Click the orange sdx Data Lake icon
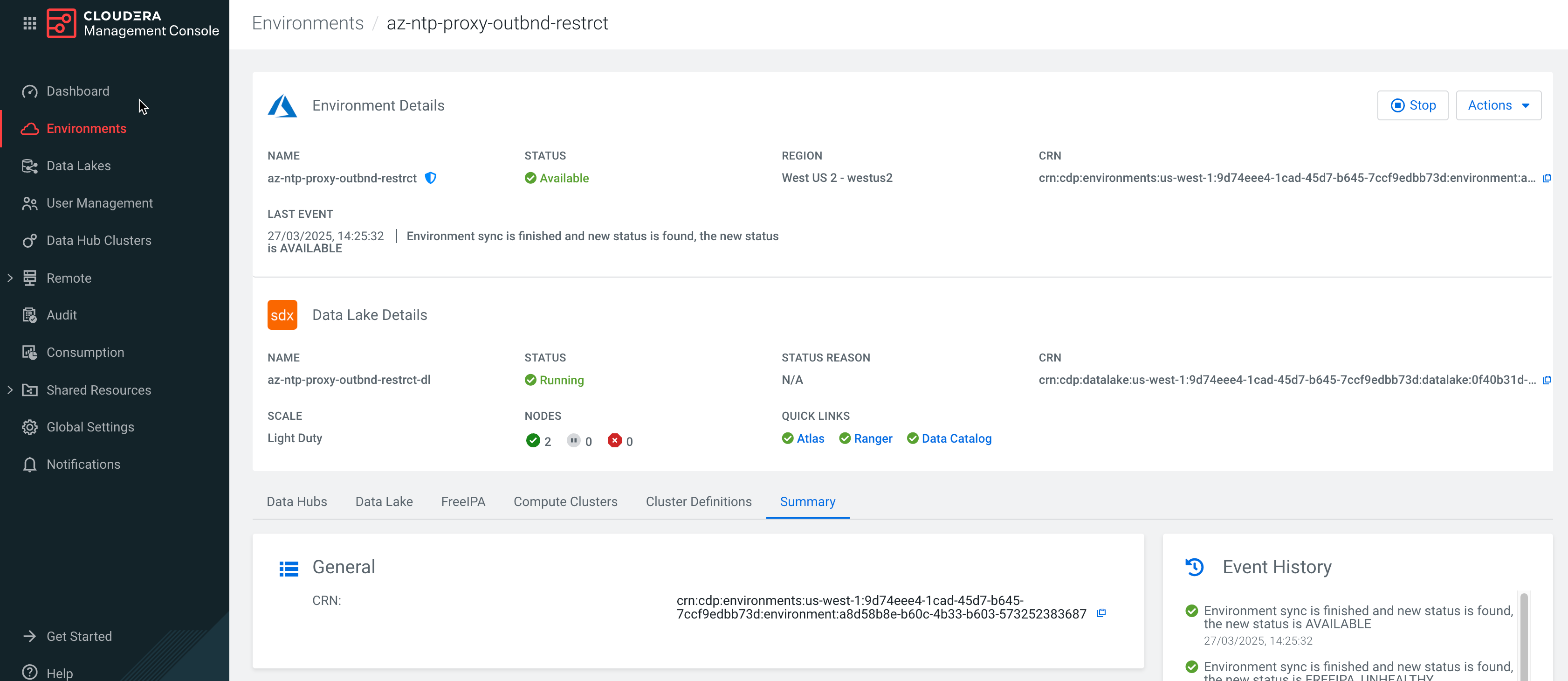Image resolution: width=1568 pixels, height=681 pixels. (282, 315)
